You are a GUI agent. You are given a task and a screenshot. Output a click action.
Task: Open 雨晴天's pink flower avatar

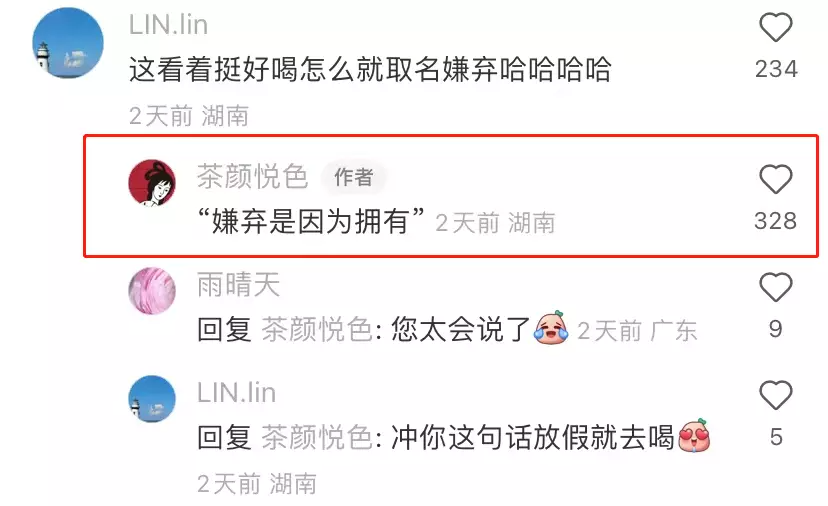point(152,291)
